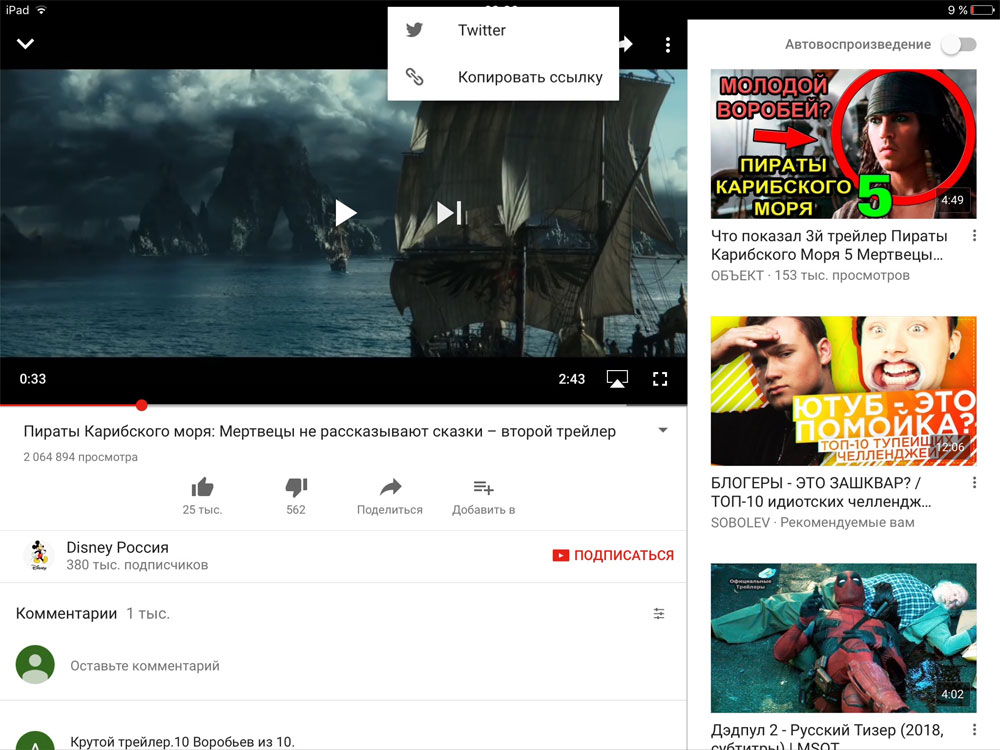Image resolution: width=1000 pixels, height=750 pixels.
Task: Enter fullscreen mode
Action: point(660,379)
